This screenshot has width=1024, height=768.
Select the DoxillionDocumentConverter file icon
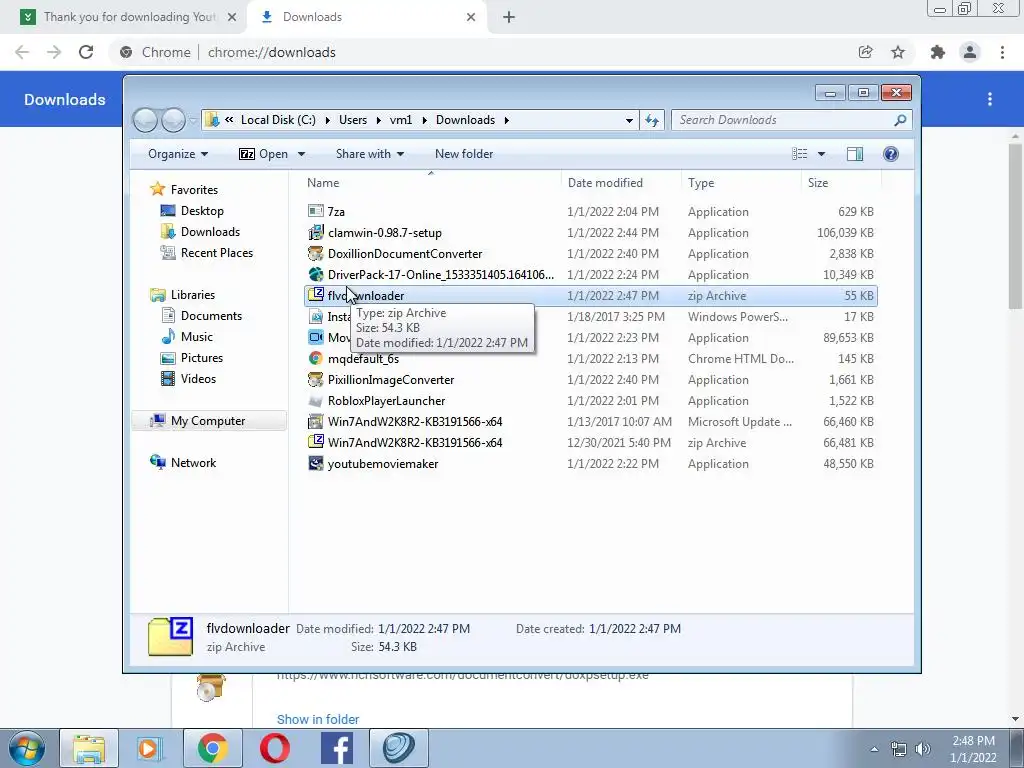(x=315, y=253)
